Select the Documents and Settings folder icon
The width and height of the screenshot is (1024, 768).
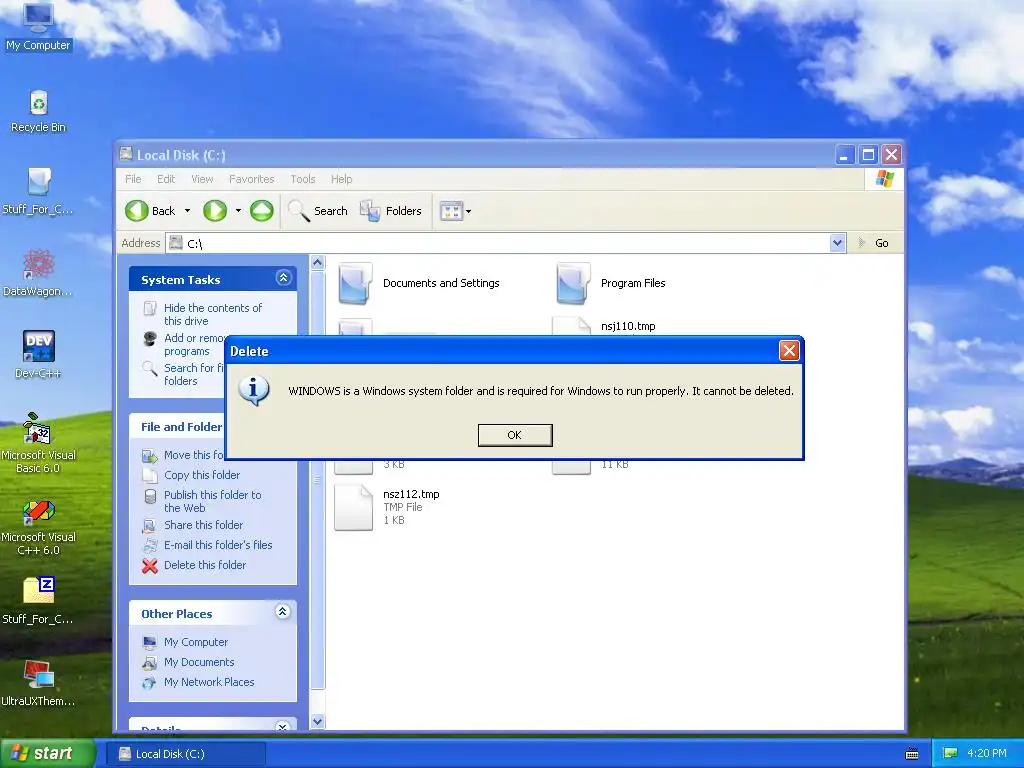[355, 283]
